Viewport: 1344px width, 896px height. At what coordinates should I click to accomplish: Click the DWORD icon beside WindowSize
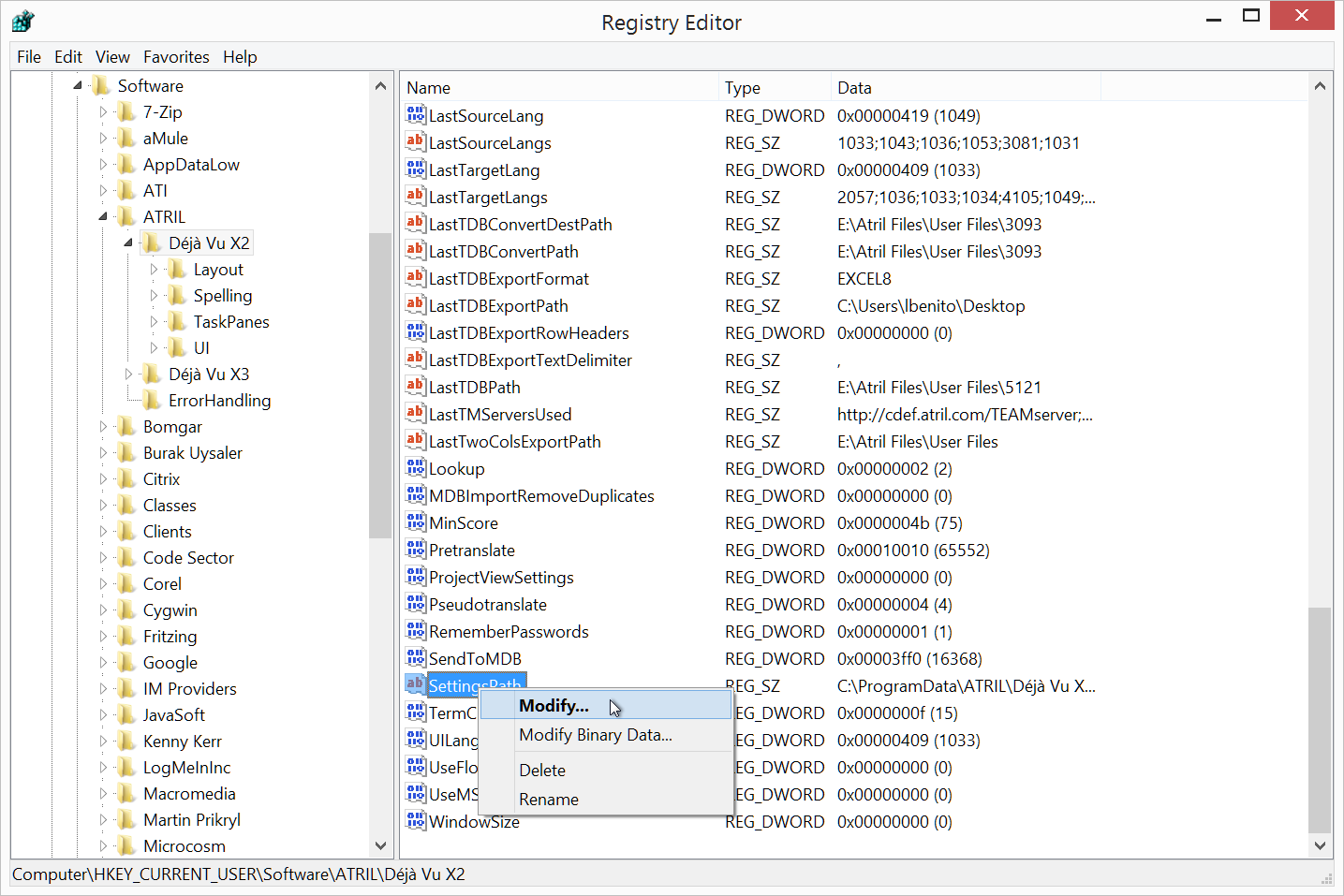(x=416, y=821)
